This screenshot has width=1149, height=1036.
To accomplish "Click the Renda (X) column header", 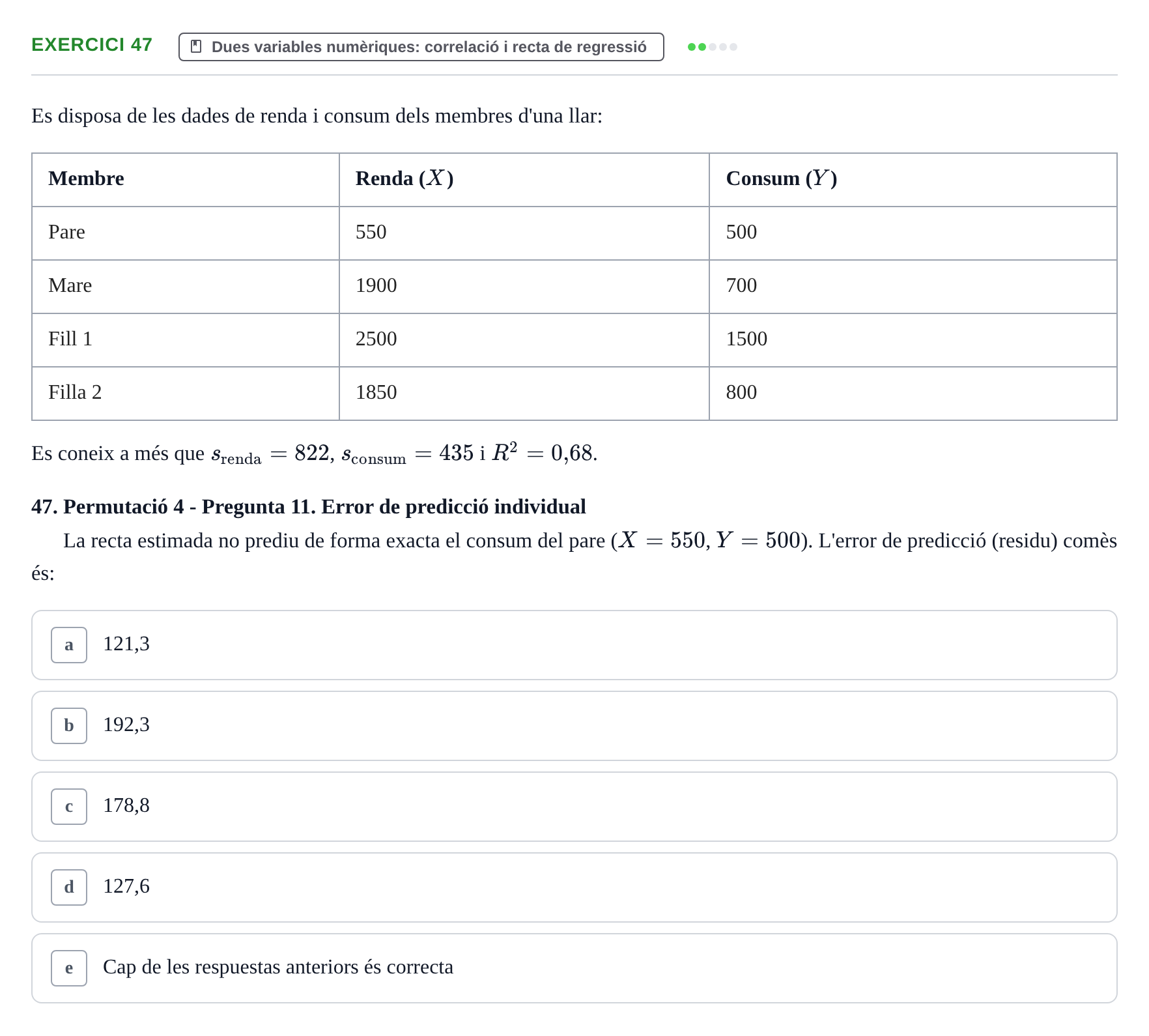I will 404,179.
